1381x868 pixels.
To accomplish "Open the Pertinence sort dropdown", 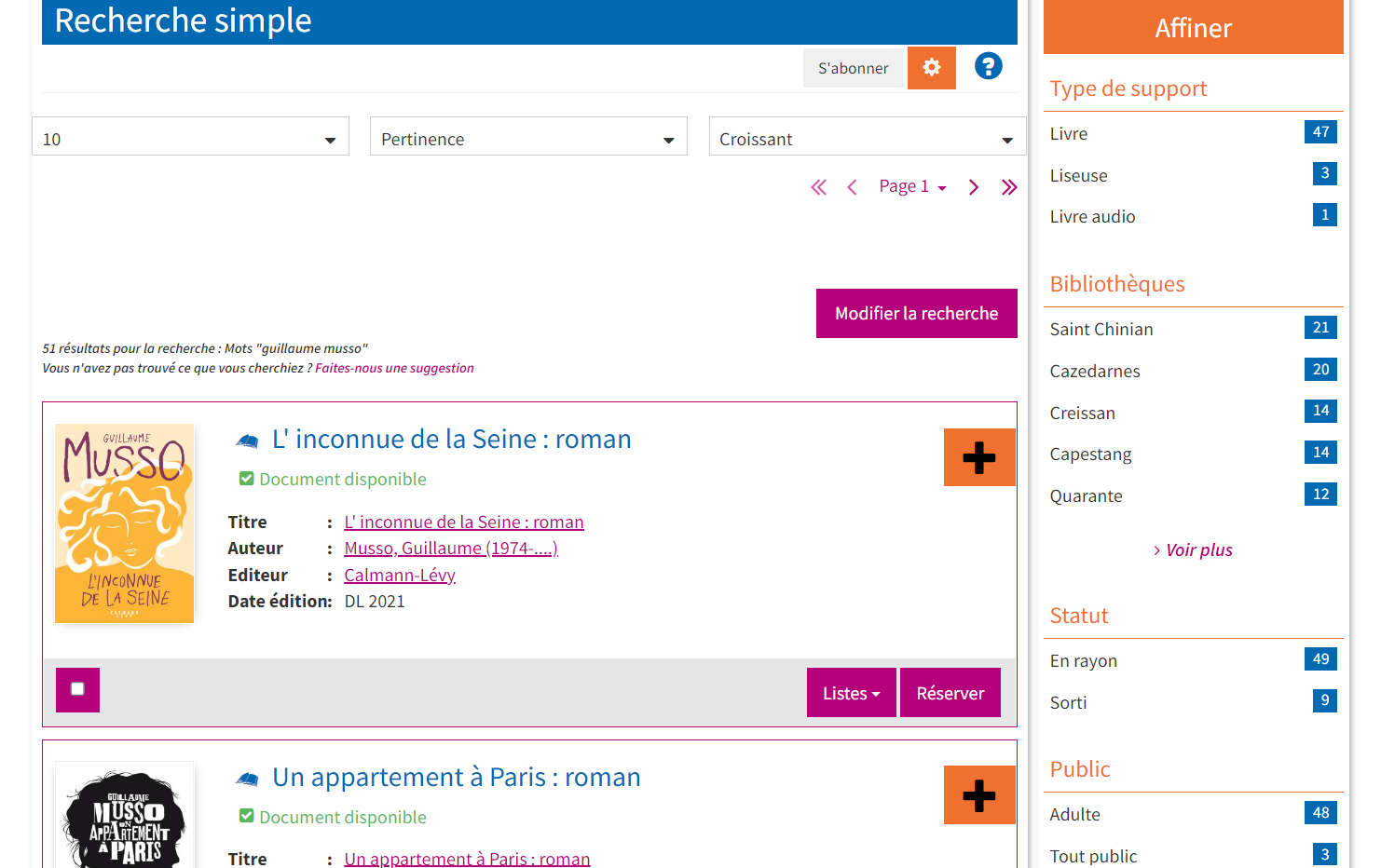I will pyautogui.click(x=528, y=137).
